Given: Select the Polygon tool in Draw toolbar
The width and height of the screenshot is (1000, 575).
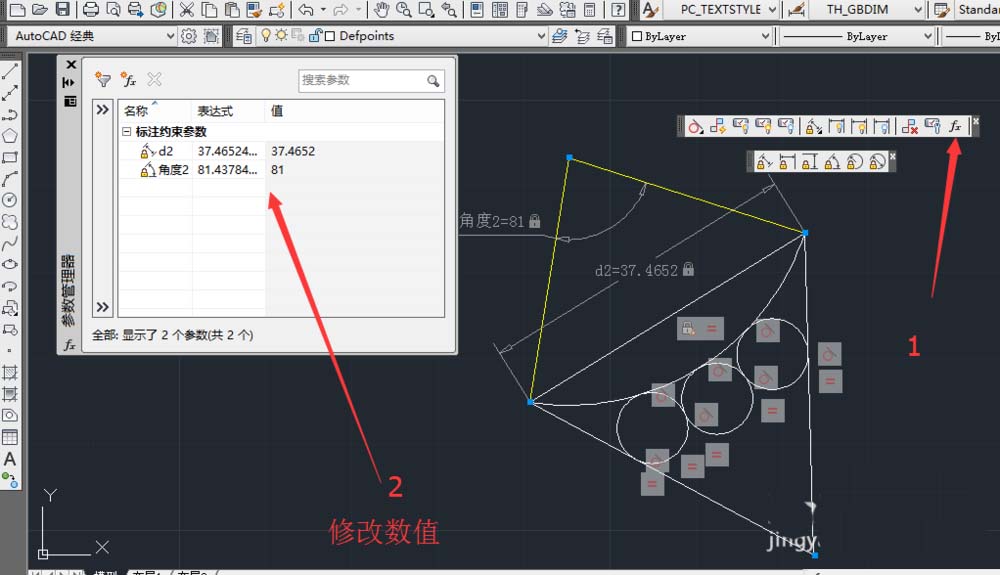Looking at the screenshot, I should click(x=10, y=136).
